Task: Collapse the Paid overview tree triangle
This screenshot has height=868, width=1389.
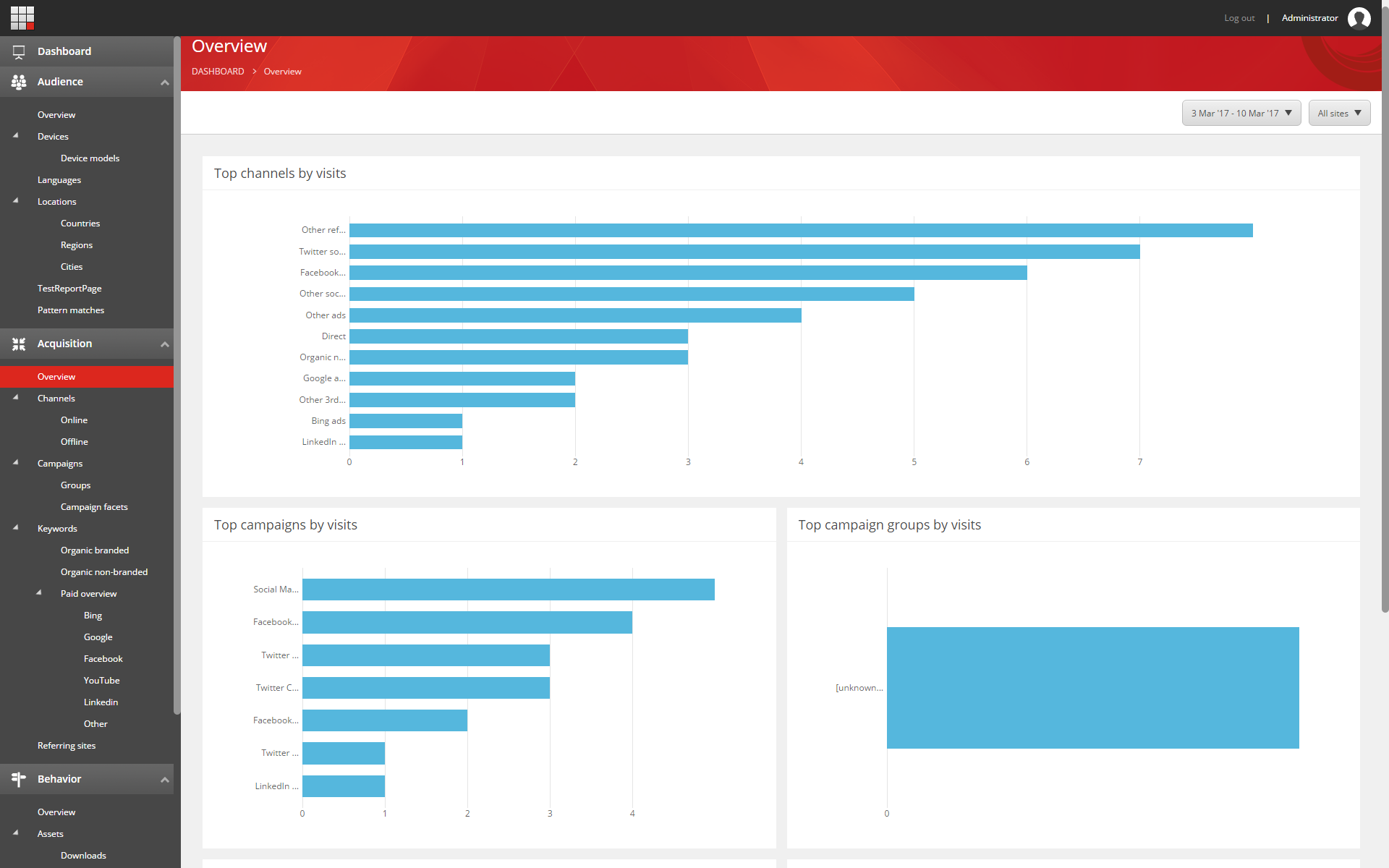Action: (x=39, y=592)
